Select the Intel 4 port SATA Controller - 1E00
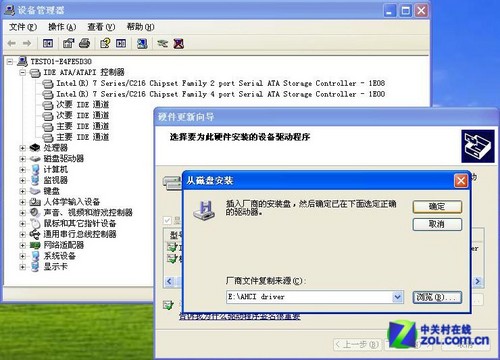 [220, 94]
